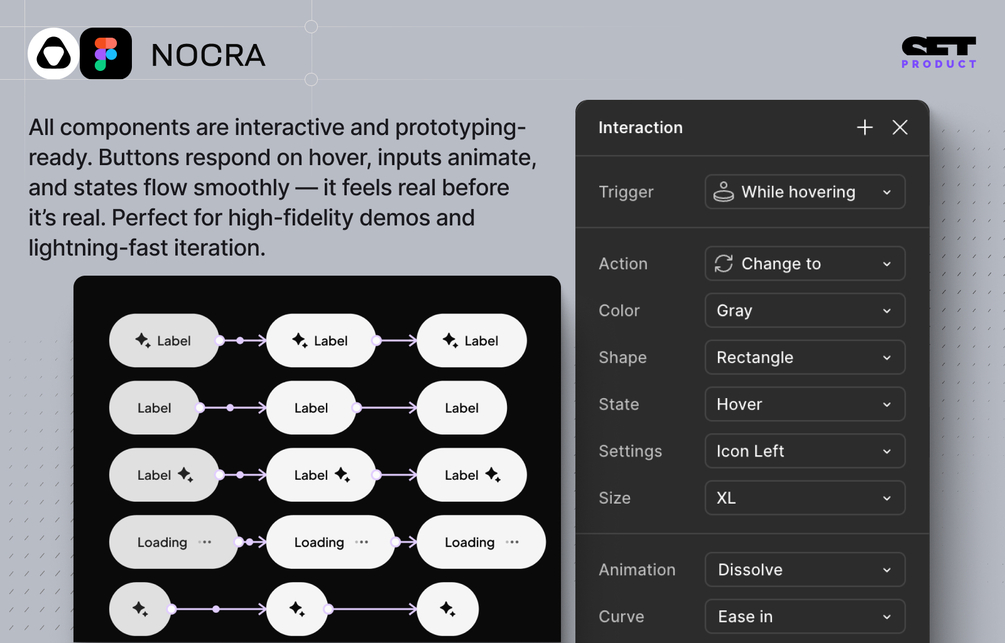Click the Set Product logo

tap(938, 53)
